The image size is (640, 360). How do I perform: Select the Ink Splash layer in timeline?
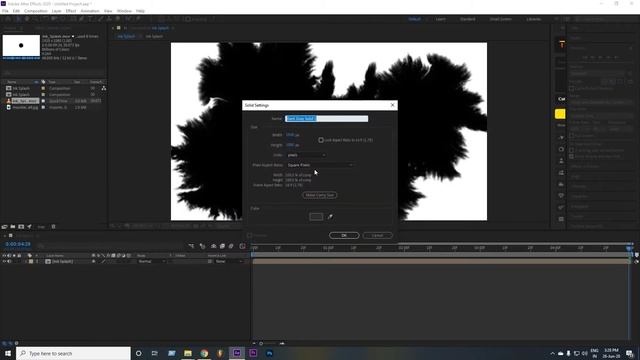pos(62,261)
